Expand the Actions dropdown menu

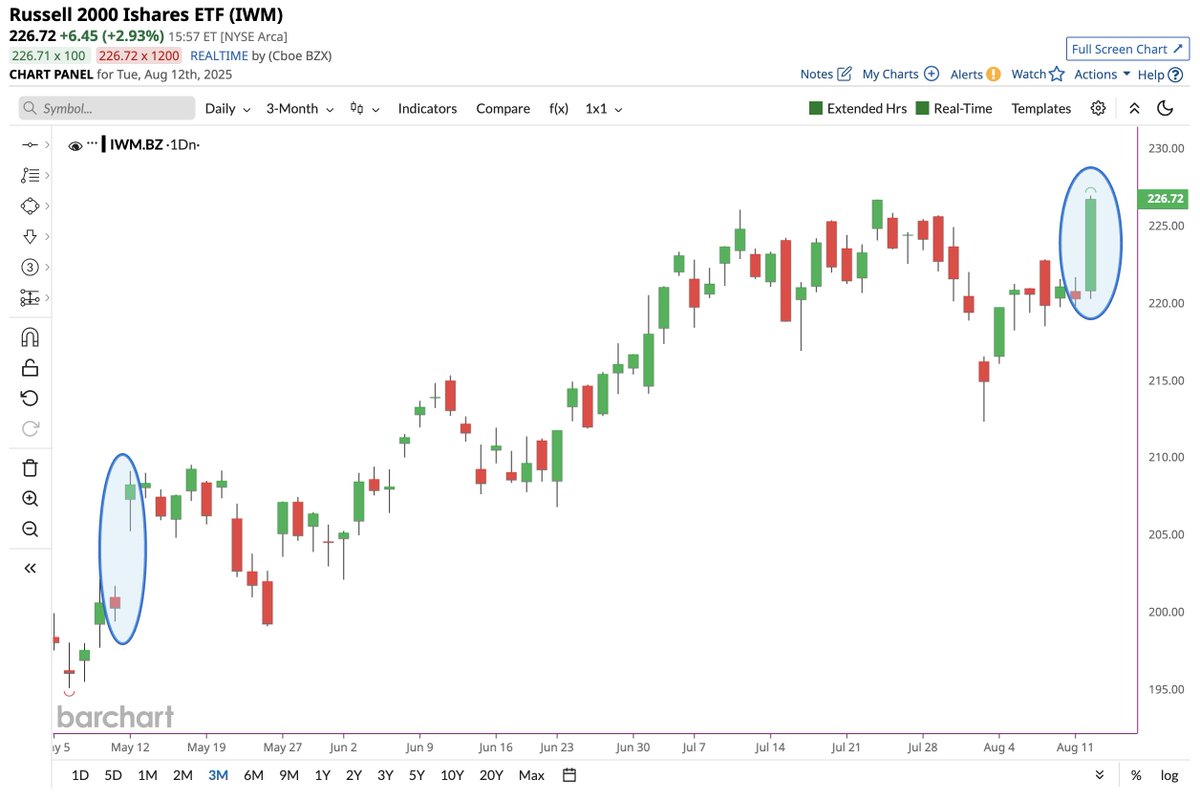(x=1102, y=74)
